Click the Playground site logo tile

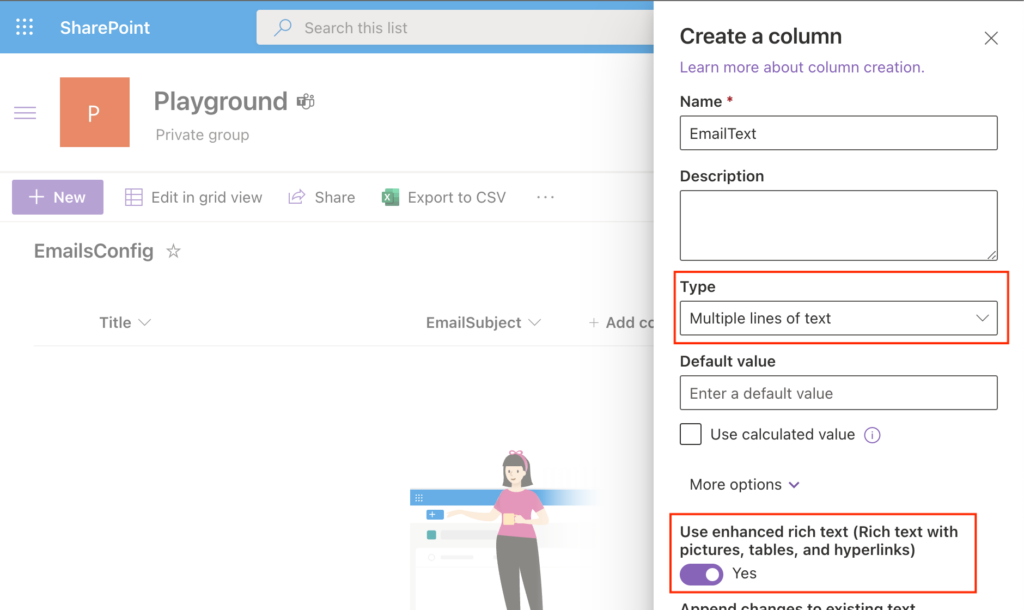pos(95,112)
